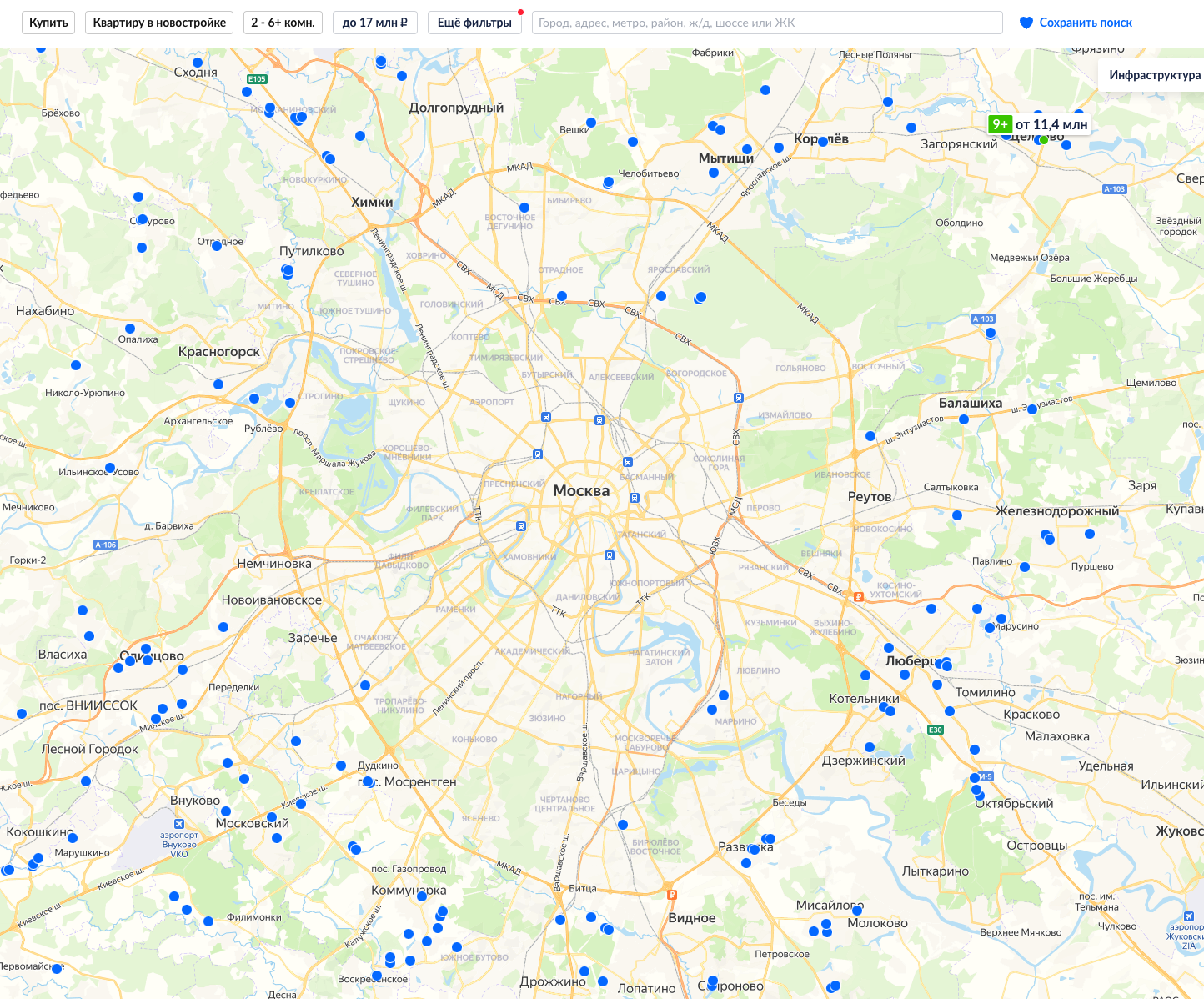Select the blue marker under Балашиха label
Image resolution: width=1204 pixels, height=999 pixels.
(x=964, y=419)
